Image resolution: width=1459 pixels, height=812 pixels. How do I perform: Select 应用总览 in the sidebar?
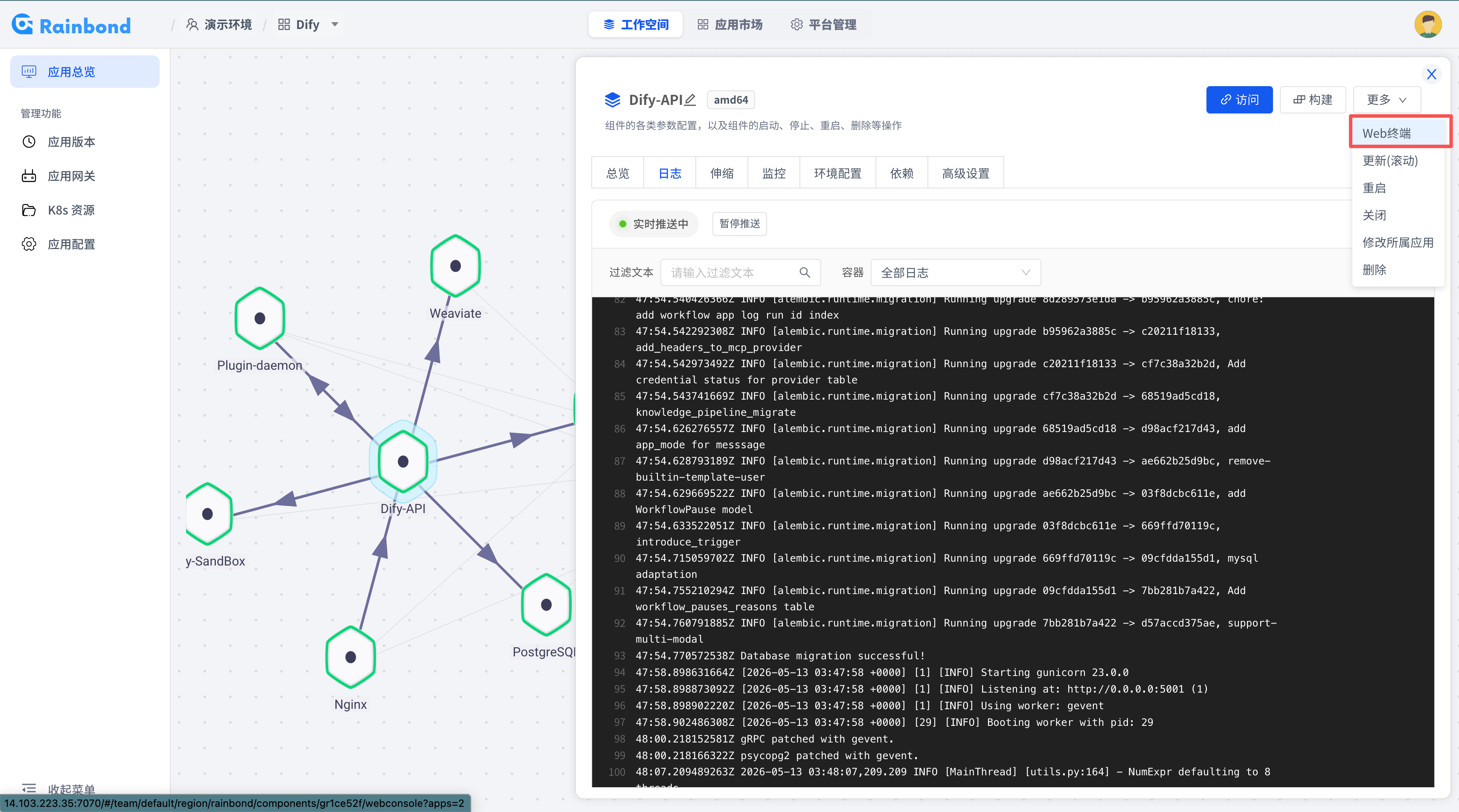[85, 72]
